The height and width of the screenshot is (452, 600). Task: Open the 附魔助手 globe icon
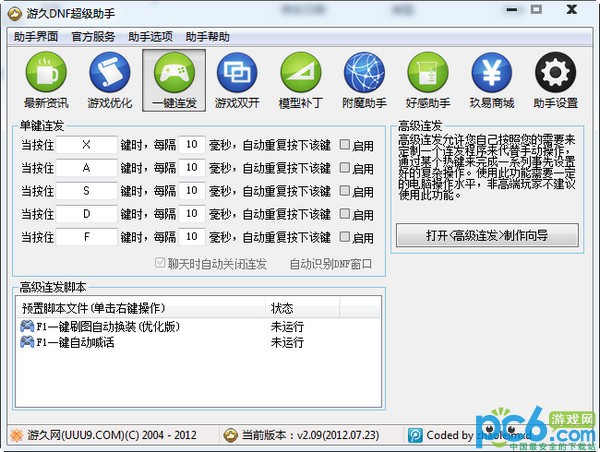[x=364, y=73]
